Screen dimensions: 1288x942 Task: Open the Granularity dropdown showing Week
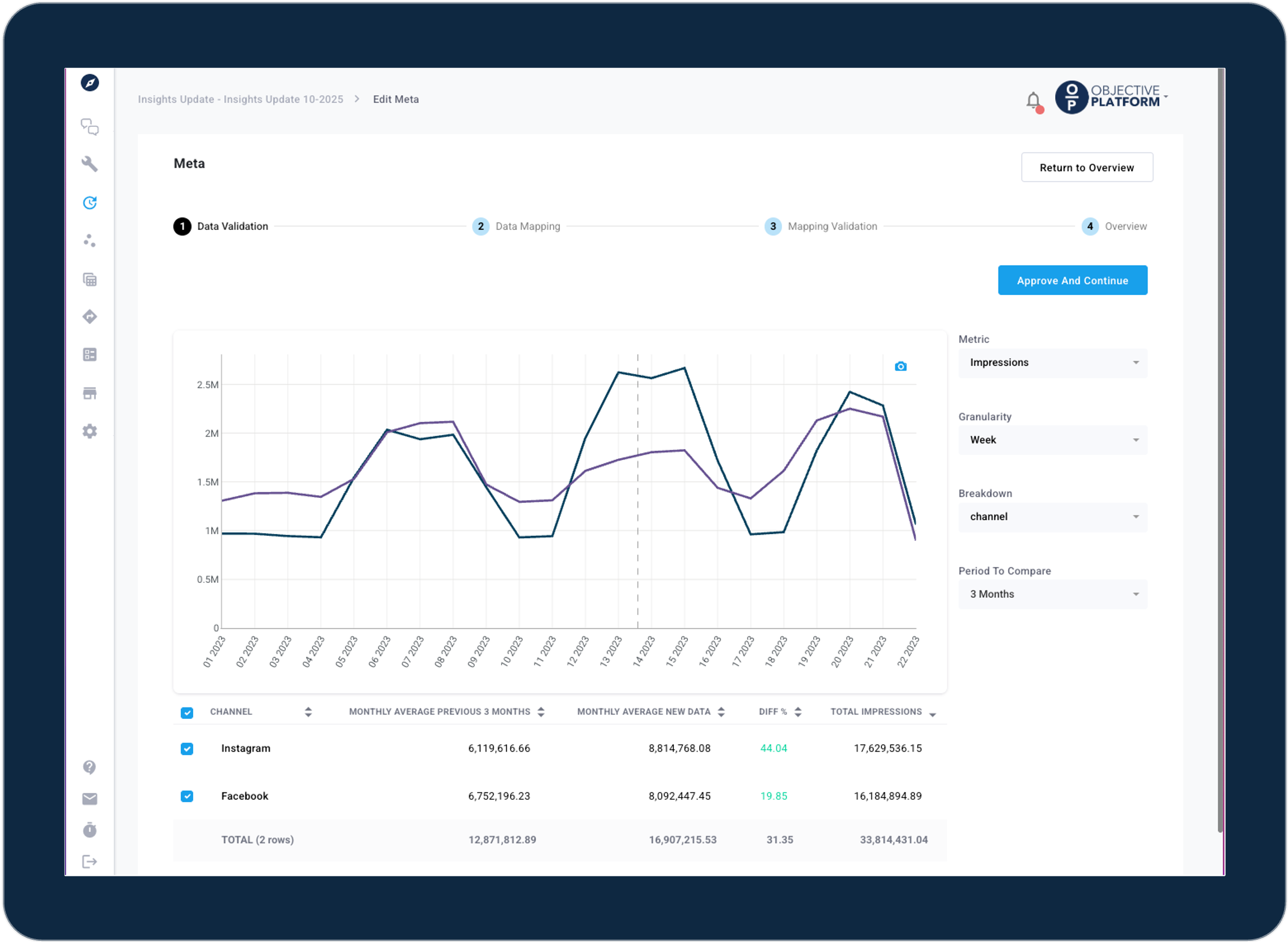pyautogui.click(x=1052, y=440)
